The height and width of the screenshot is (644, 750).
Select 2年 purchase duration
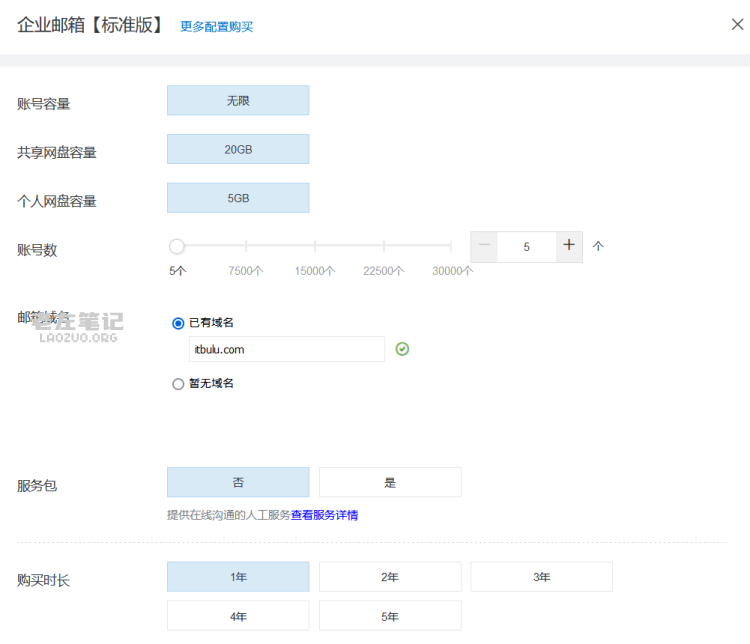tap(390, 577)
